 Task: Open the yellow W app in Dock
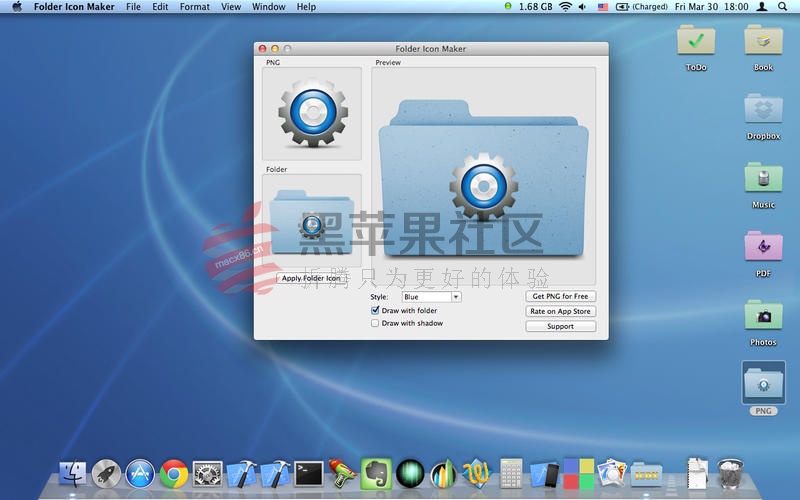click(x=477, y=473)
